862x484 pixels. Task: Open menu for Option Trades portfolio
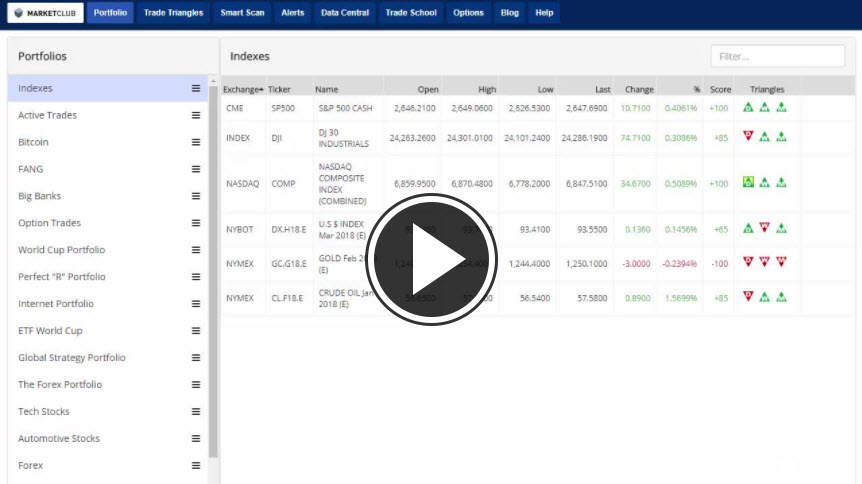196,223
